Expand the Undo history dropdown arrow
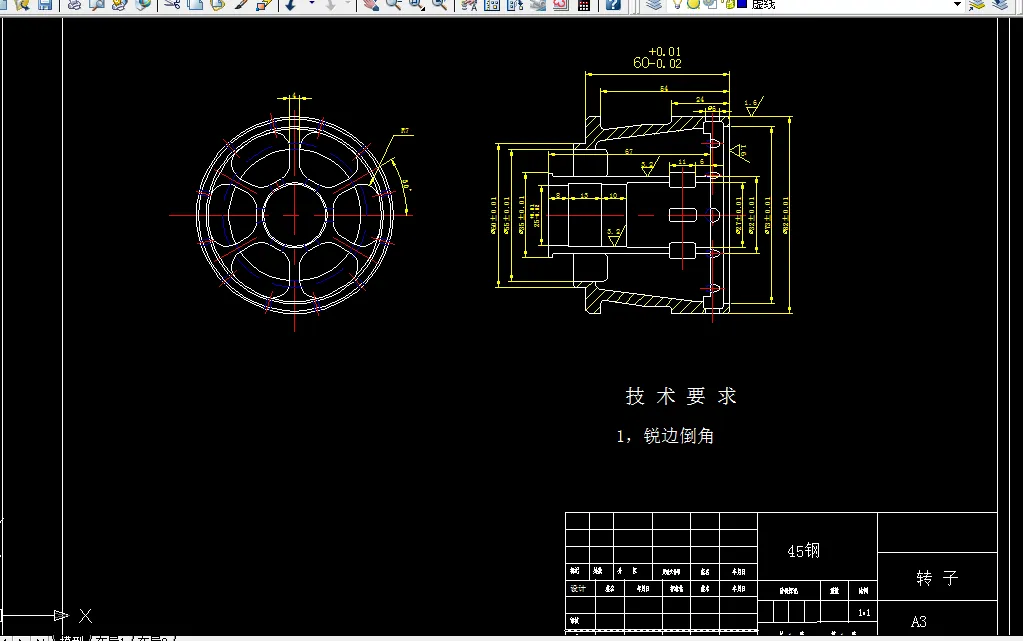Image resolution: width=1023 pixels, height=641 pixels. (311, 4)
